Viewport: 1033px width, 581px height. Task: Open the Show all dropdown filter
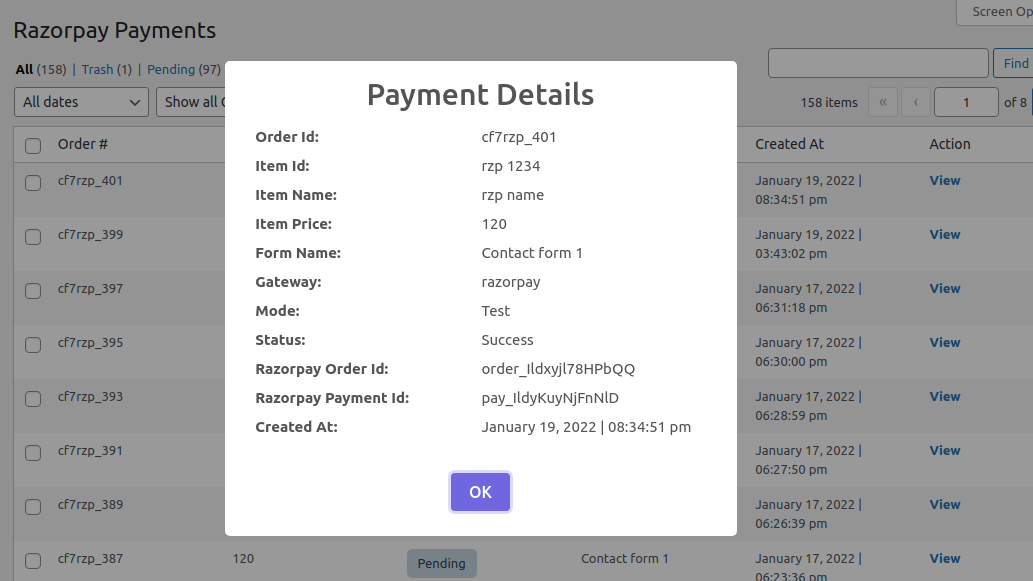click(191, 102)
